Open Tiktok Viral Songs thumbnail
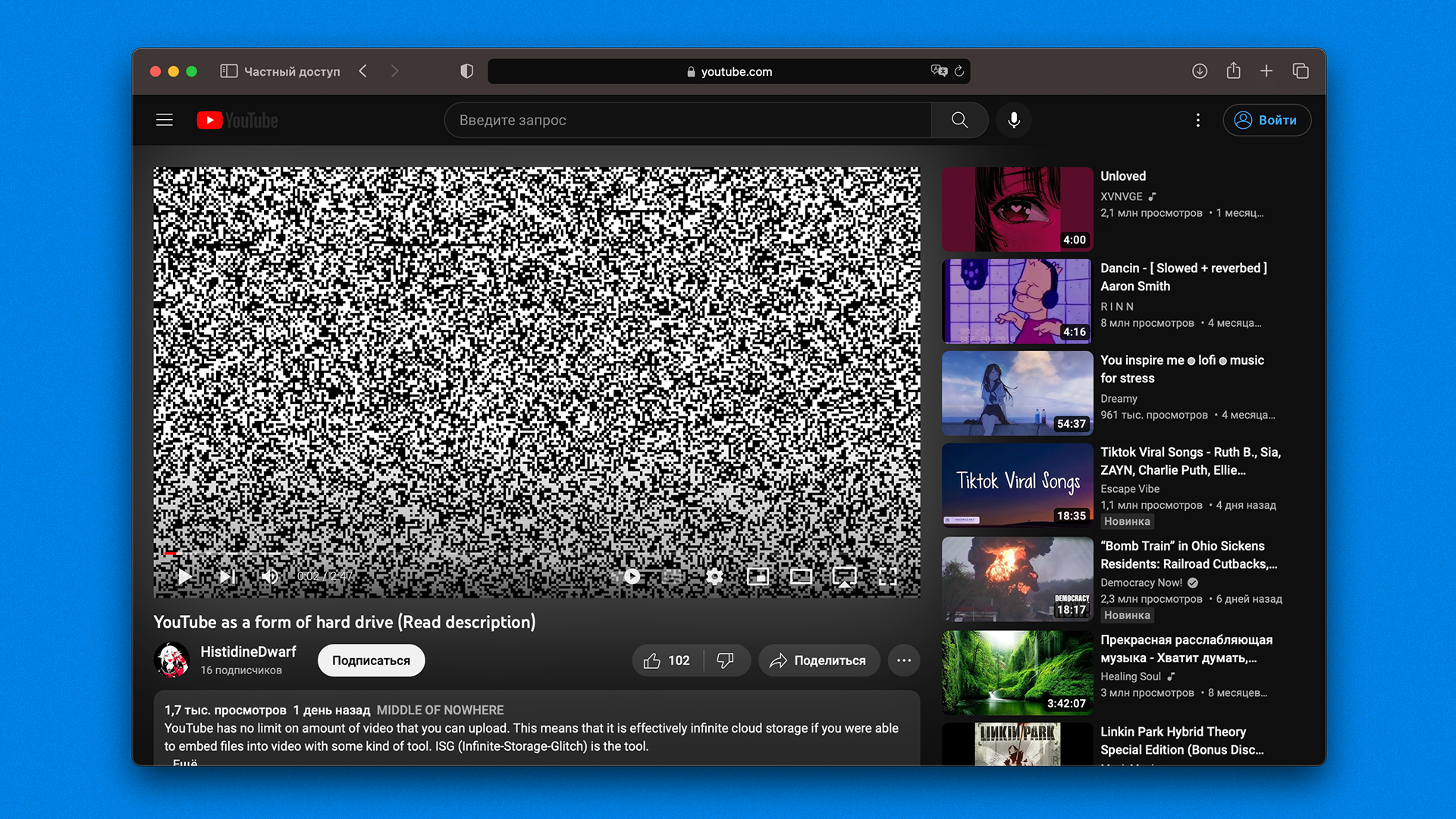The width and height of the screenshot is (1456, 819). 1017,485
